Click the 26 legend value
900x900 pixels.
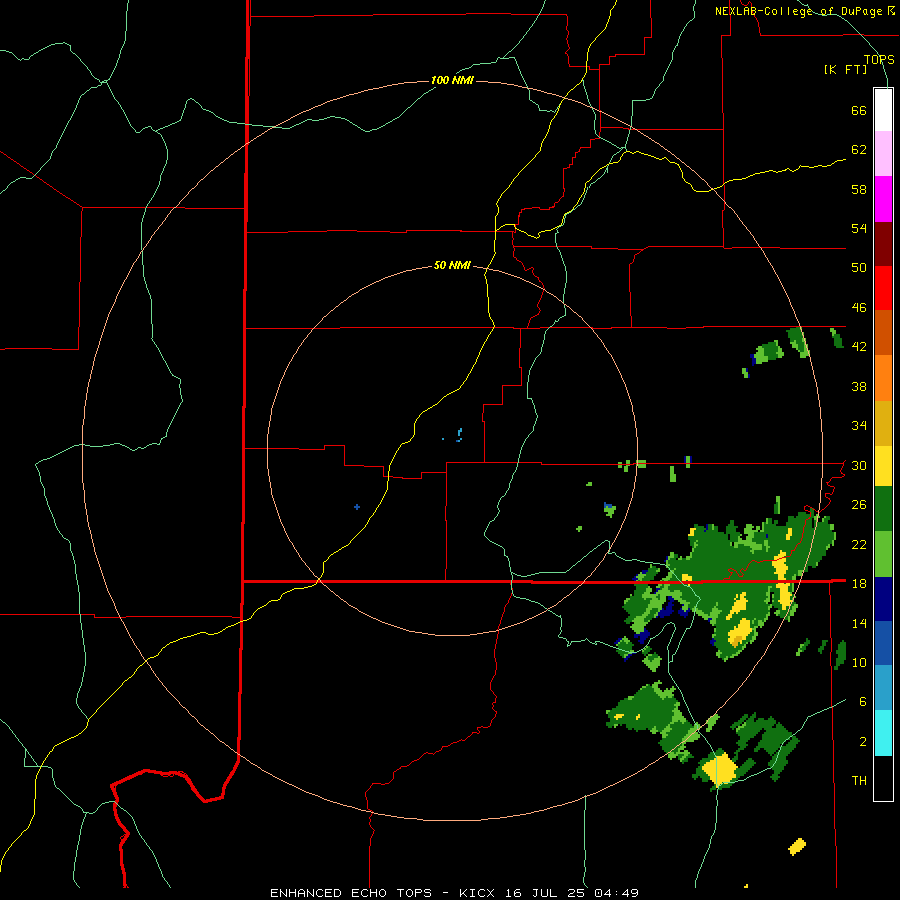click(859, 505)
